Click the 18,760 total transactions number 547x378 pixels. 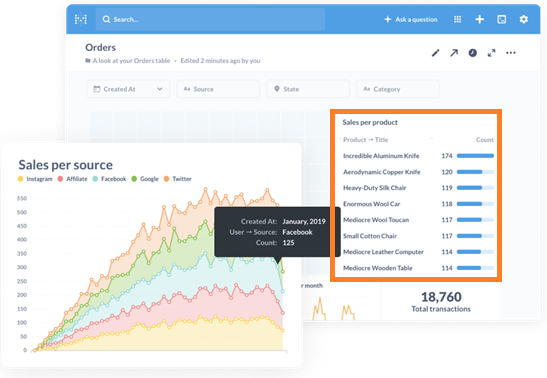click(441, 297)
